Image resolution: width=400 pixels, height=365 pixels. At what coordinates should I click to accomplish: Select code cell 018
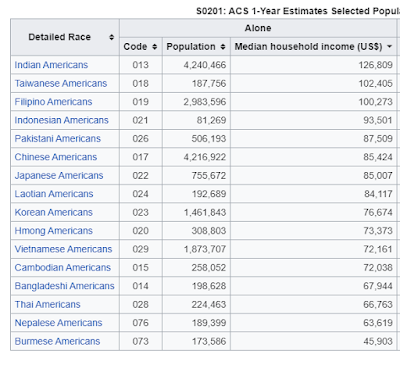(140, 83)
